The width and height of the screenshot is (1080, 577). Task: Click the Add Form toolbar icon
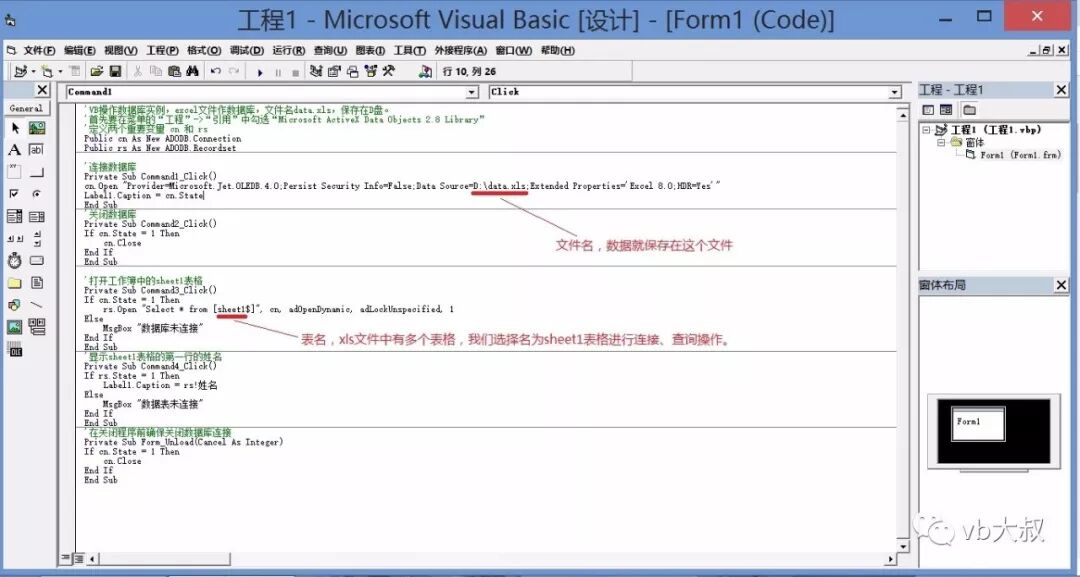click(46, 71)
